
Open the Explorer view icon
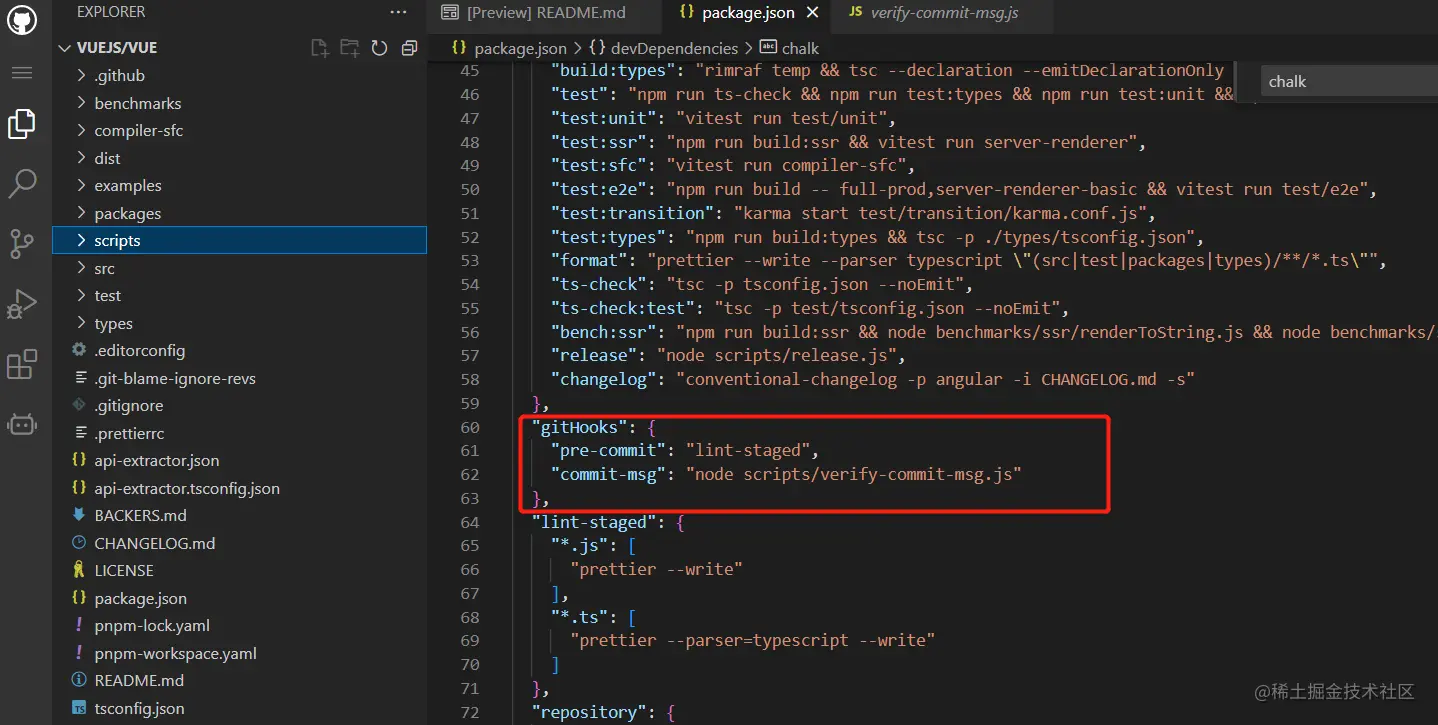[22, 124]
